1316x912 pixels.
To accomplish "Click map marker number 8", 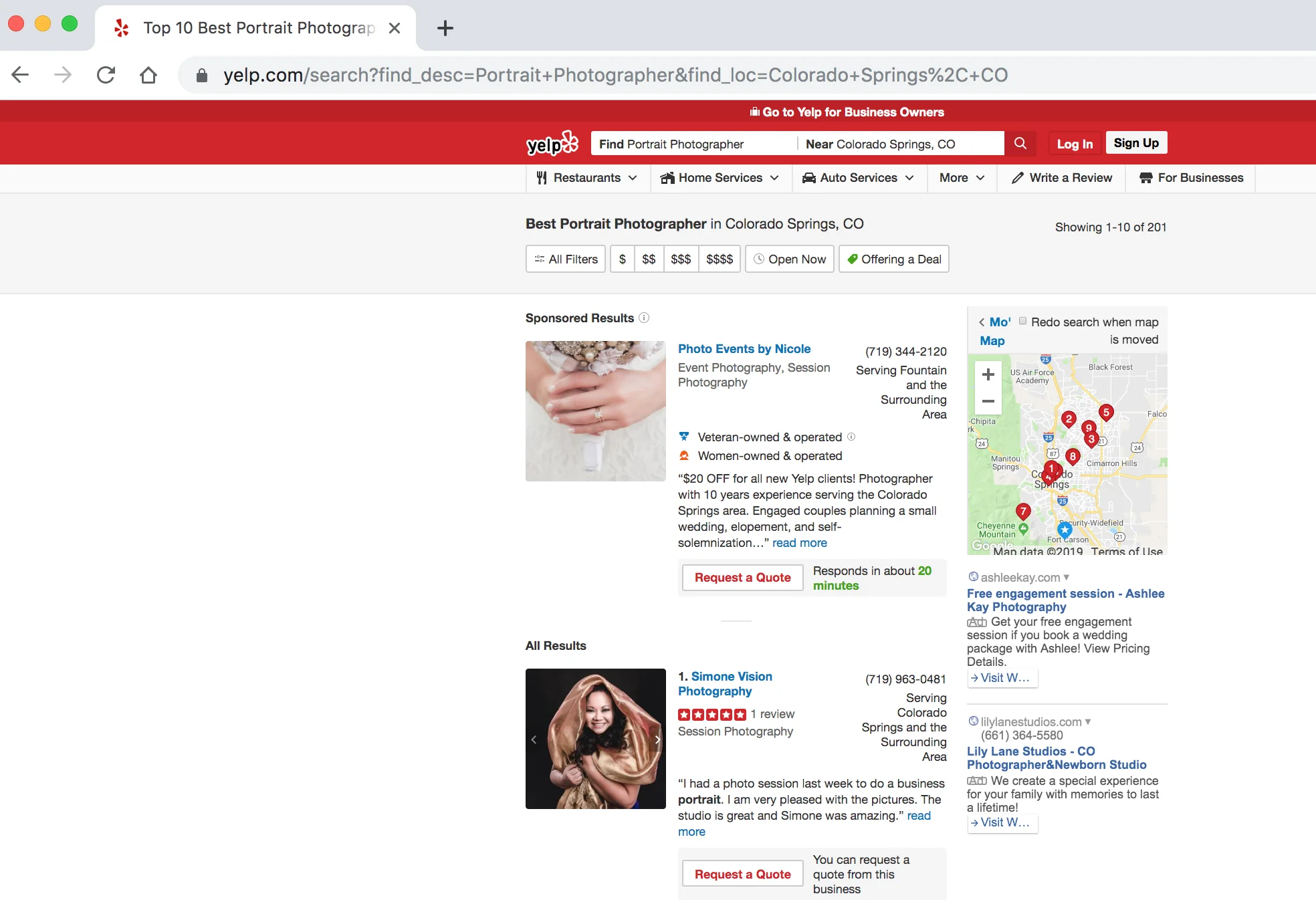I will click(1073, 457).
